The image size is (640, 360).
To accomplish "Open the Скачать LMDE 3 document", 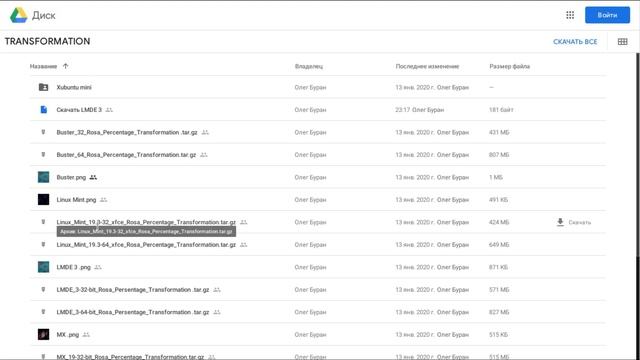I will (79, 110).
